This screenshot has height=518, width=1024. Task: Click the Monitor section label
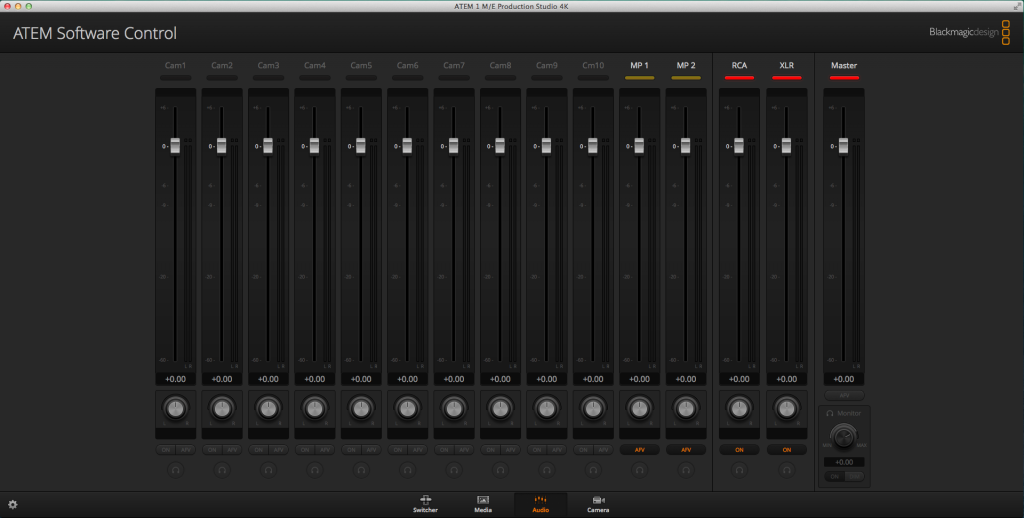pyautogui.click(x=849, y=413)
